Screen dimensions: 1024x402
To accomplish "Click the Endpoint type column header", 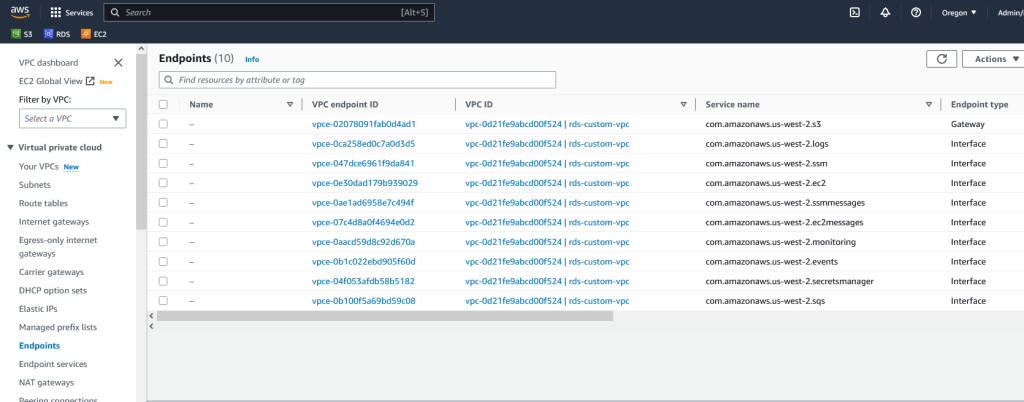I will pos(979,104).
